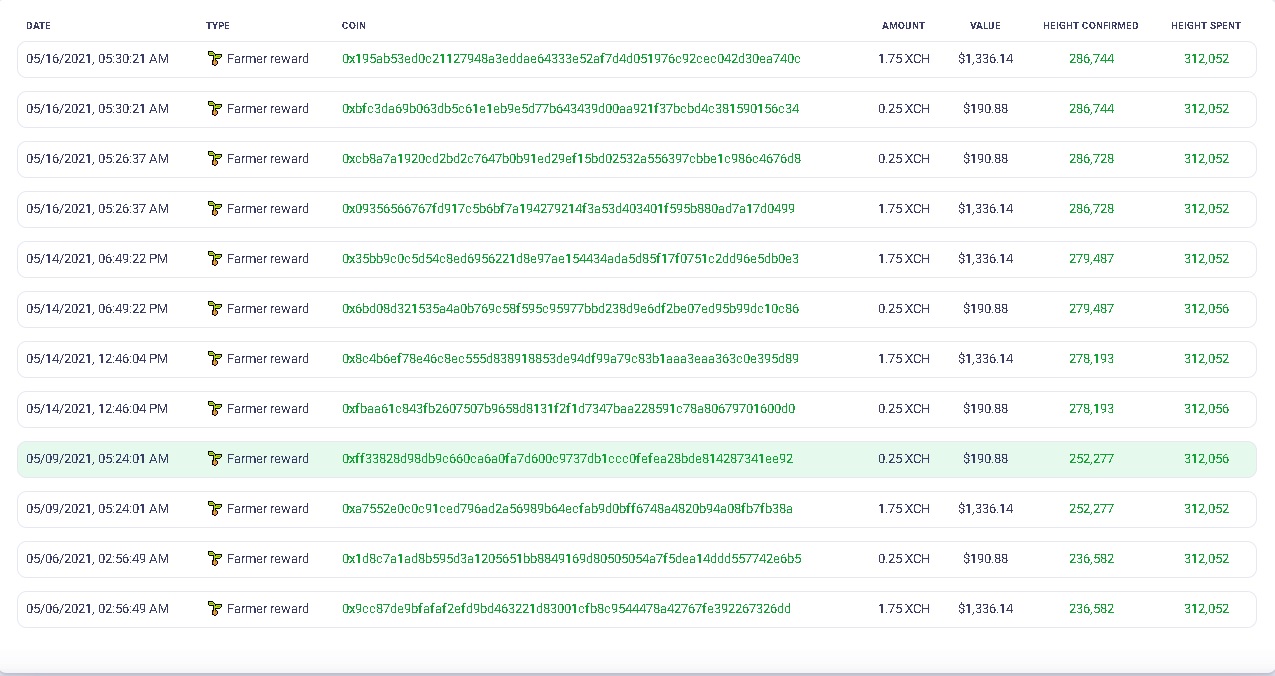
Task: Sort by the VALUE column header
Action: 985,26
